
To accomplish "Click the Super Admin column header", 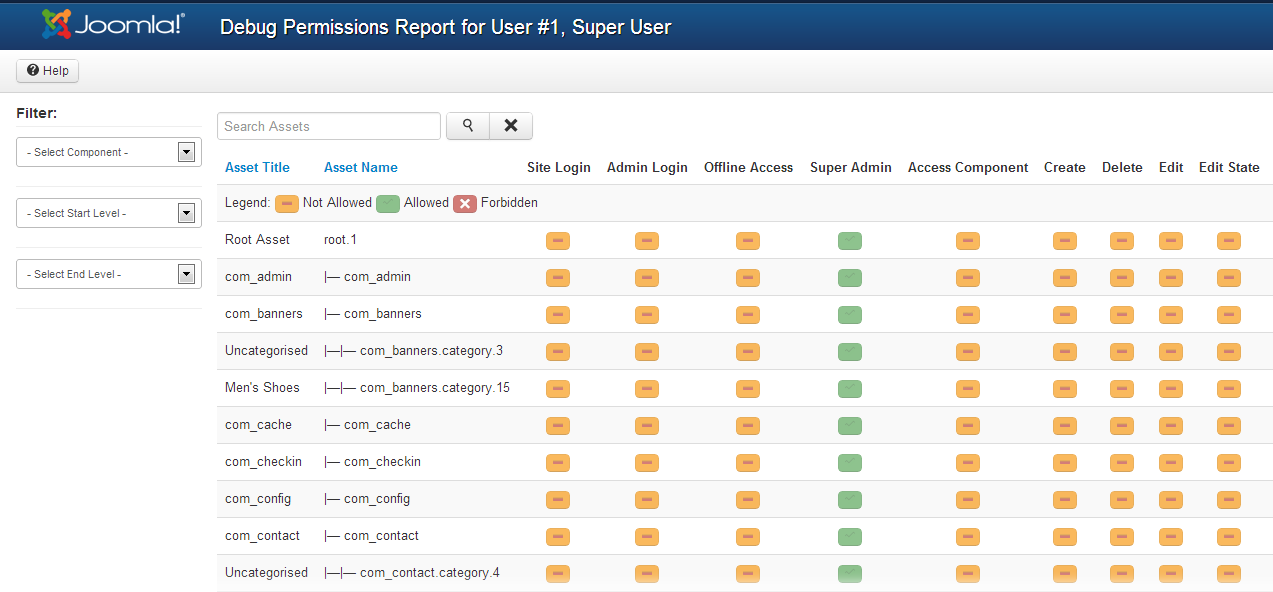I will [x=851, y=168].
